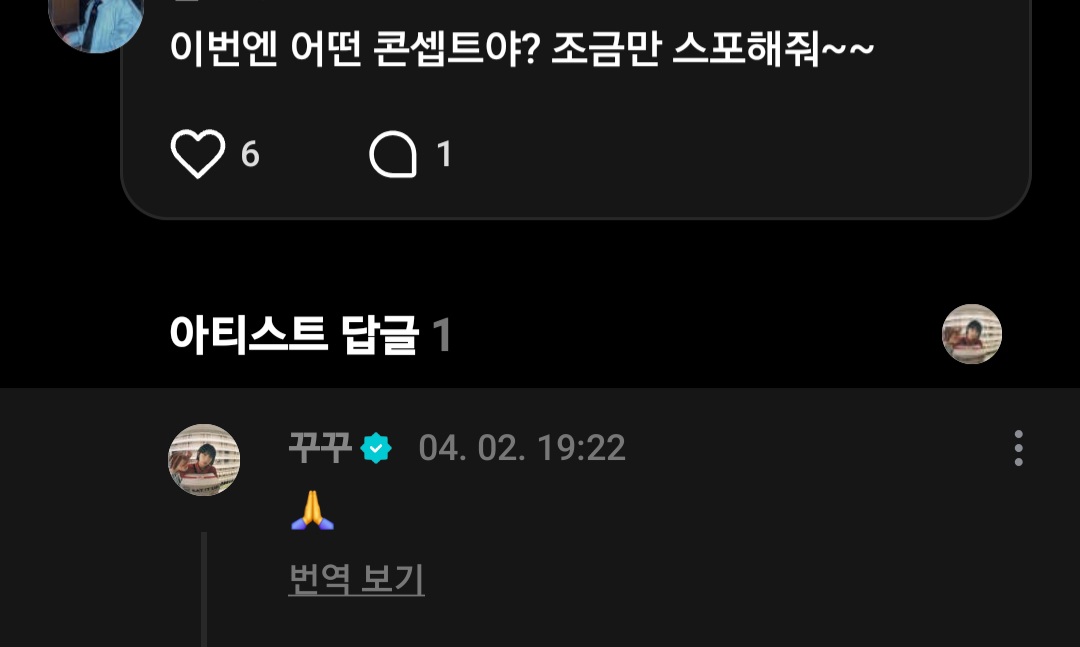Open the three-dot menu on 꾸꾸's reply

[x=1018, y=449]
